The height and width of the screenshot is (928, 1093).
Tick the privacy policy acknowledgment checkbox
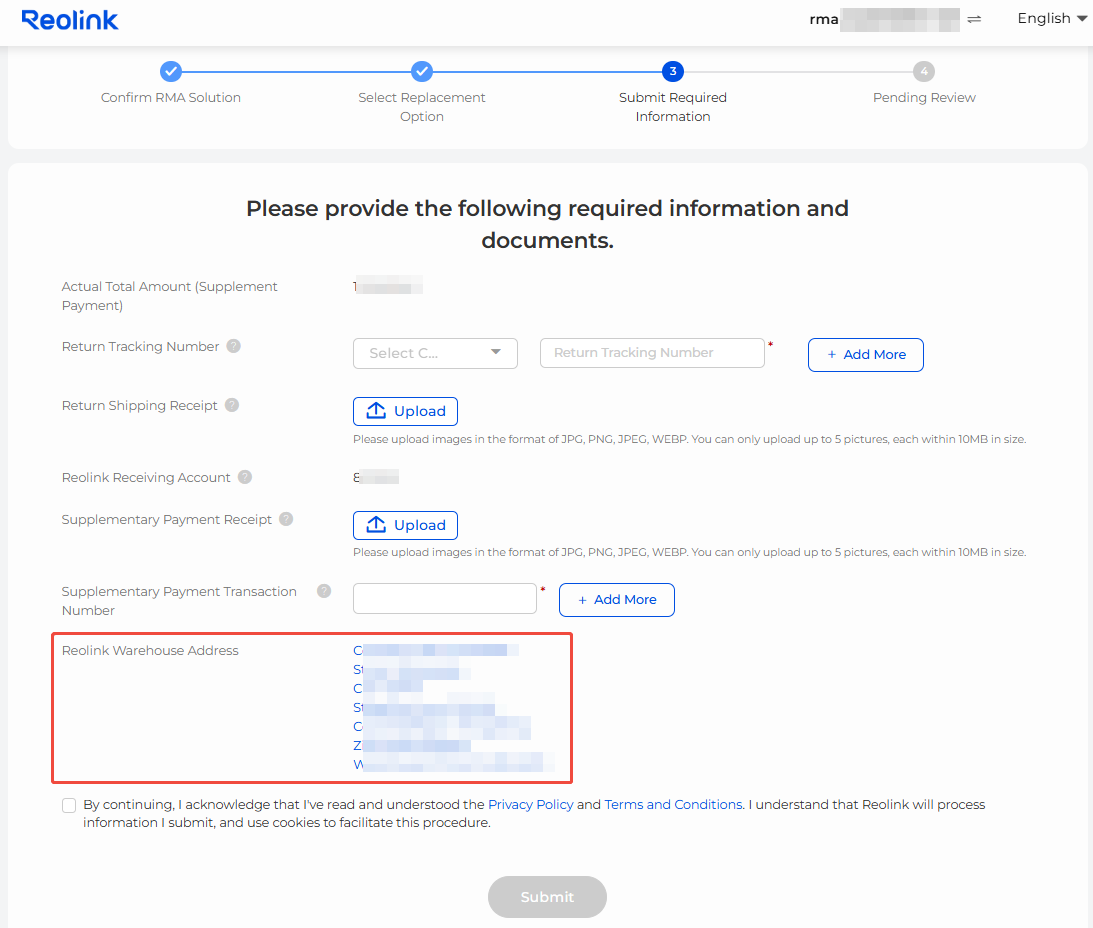69,805
